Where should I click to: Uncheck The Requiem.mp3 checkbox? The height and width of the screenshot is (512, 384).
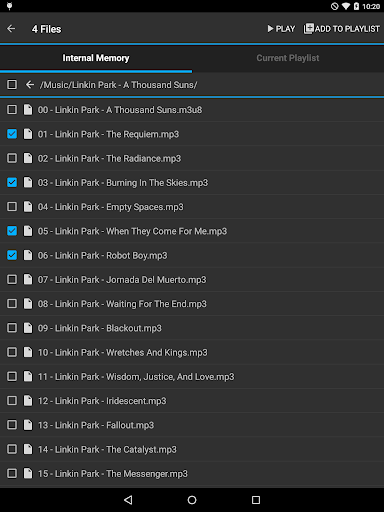click(12, 134)
